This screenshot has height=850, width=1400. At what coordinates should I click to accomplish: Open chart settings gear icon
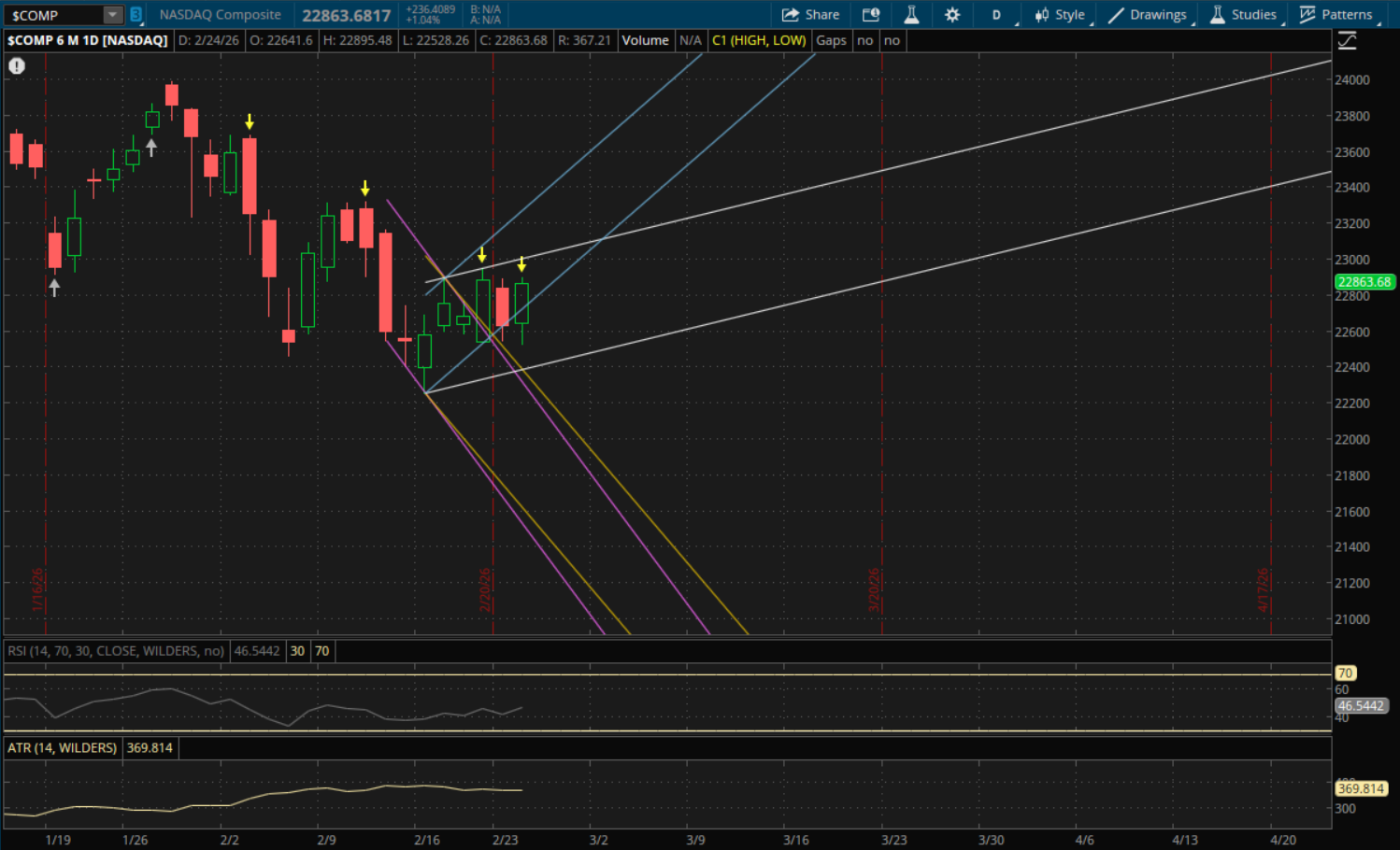tap(952, 15)
